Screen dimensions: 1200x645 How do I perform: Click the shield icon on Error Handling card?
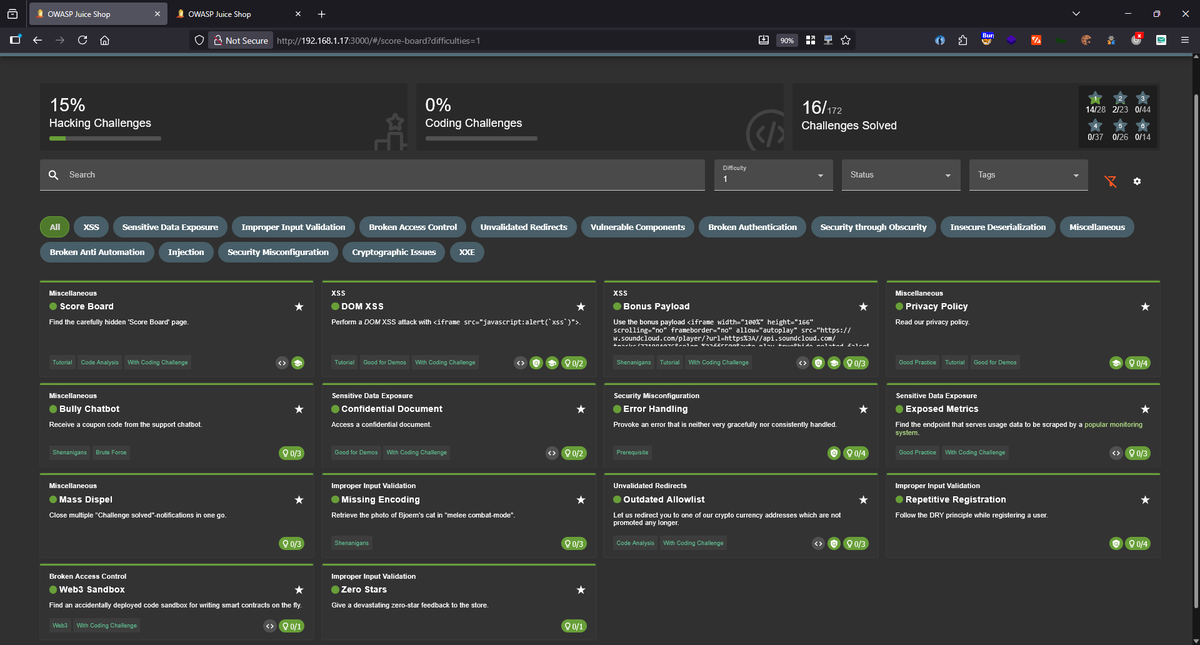[833, 453]
